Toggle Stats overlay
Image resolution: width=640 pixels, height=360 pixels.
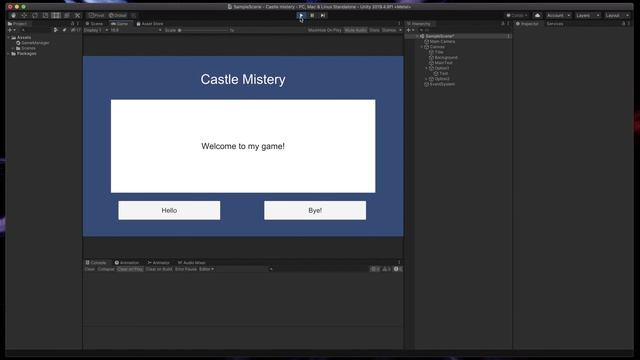(x=374, y=30)
